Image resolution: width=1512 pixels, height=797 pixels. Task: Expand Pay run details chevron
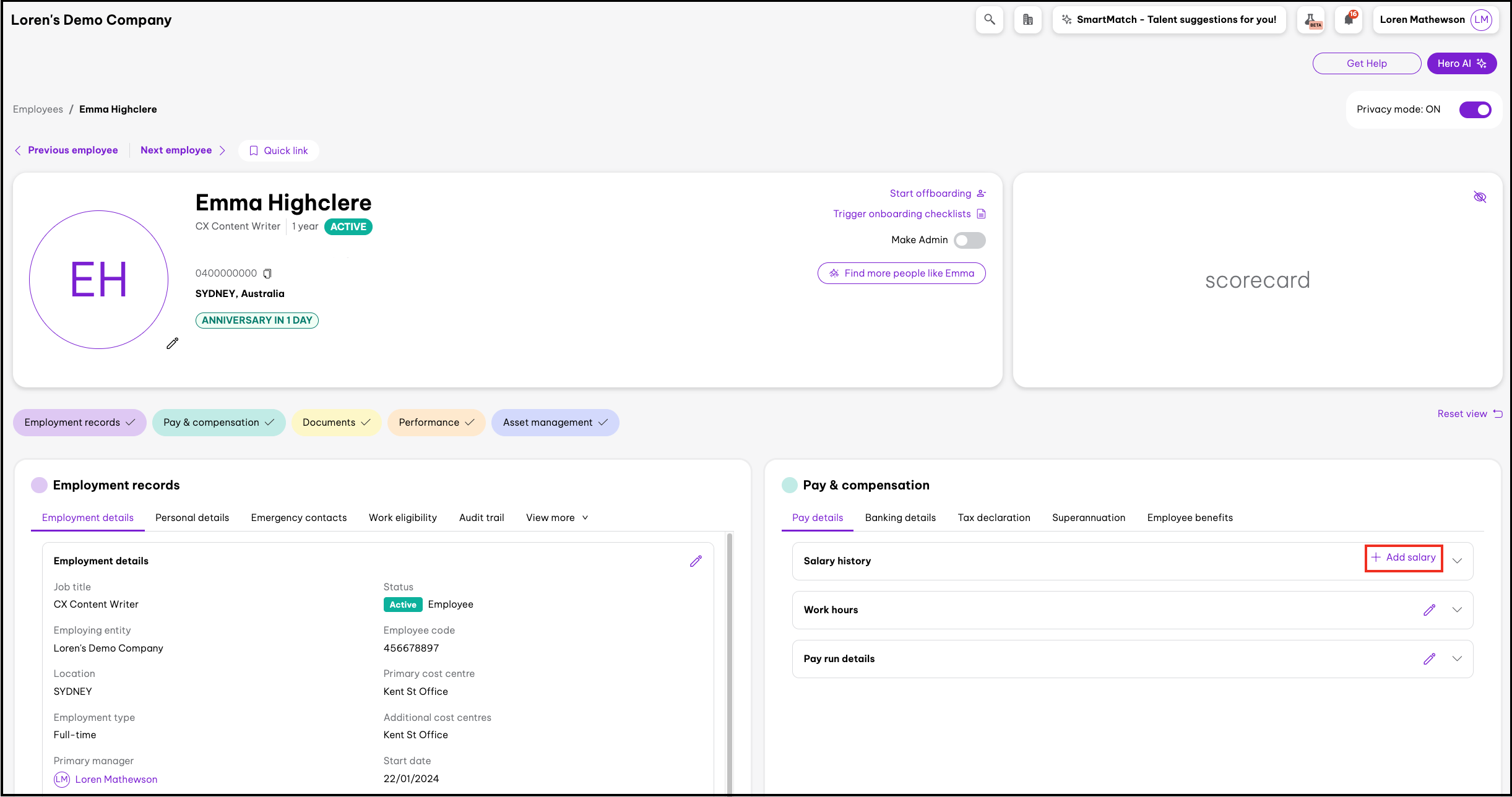pos(1458,659)
